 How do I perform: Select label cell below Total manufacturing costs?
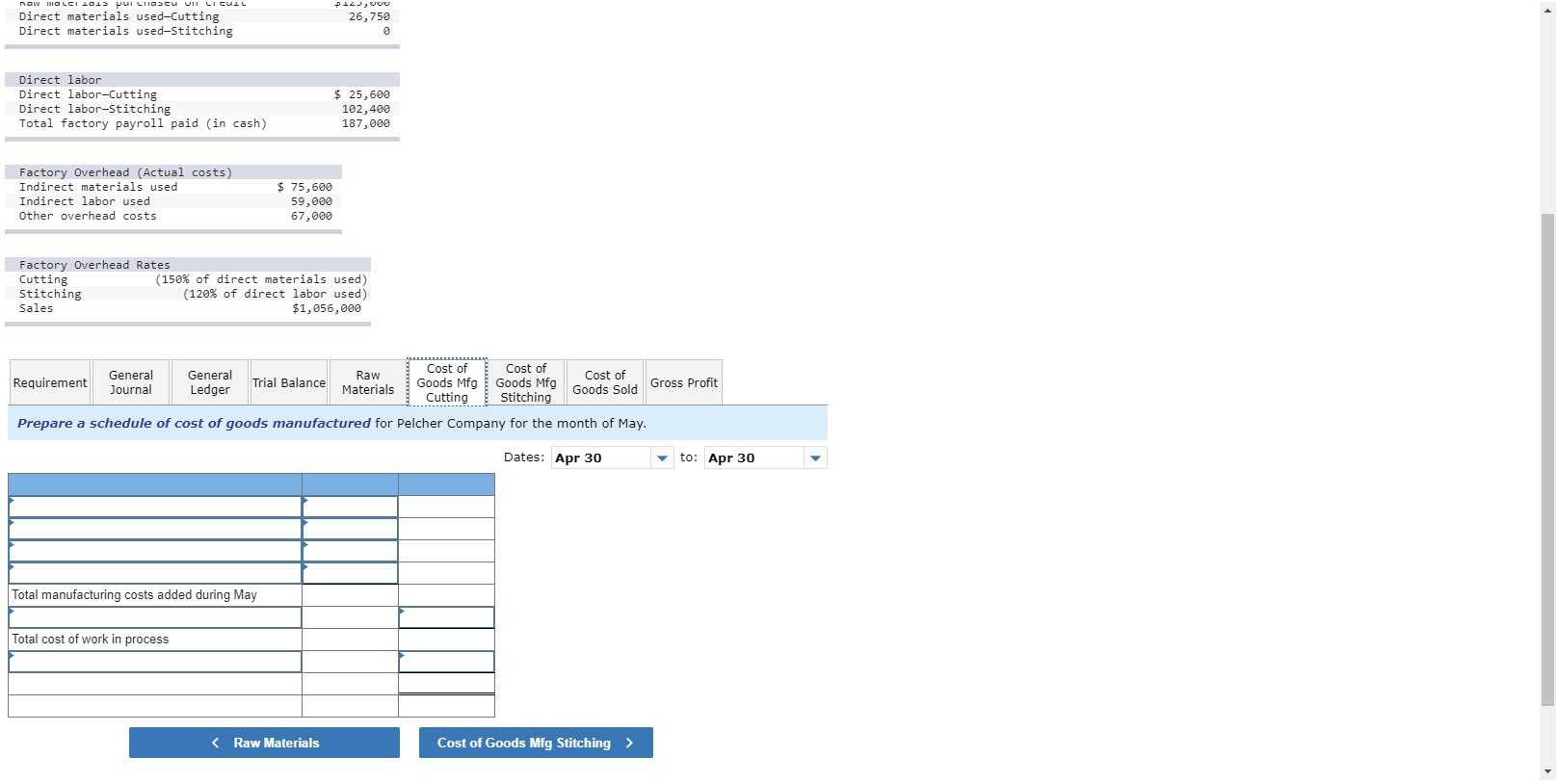coord(155,617)
